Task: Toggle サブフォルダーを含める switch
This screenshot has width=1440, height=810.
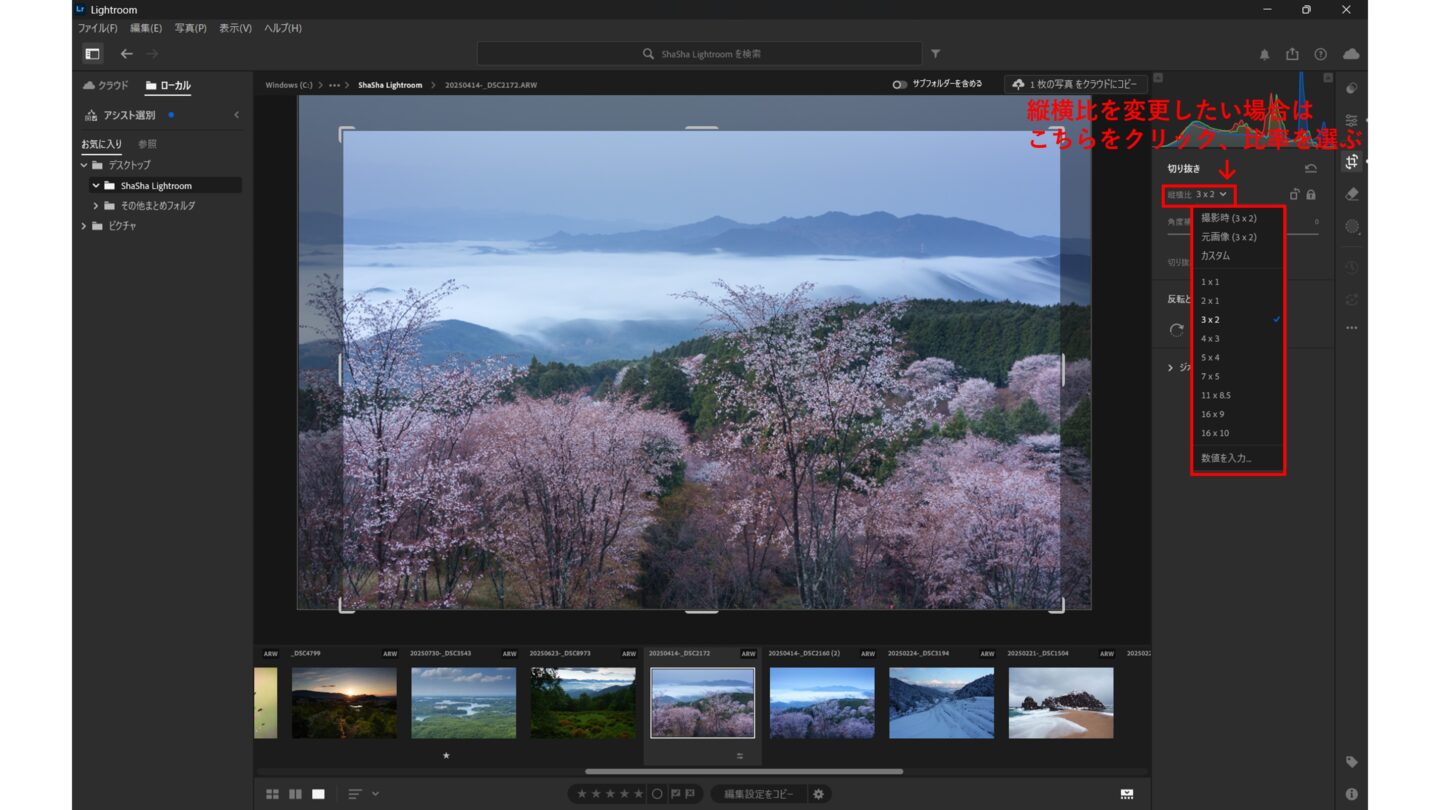Action: 900,85
